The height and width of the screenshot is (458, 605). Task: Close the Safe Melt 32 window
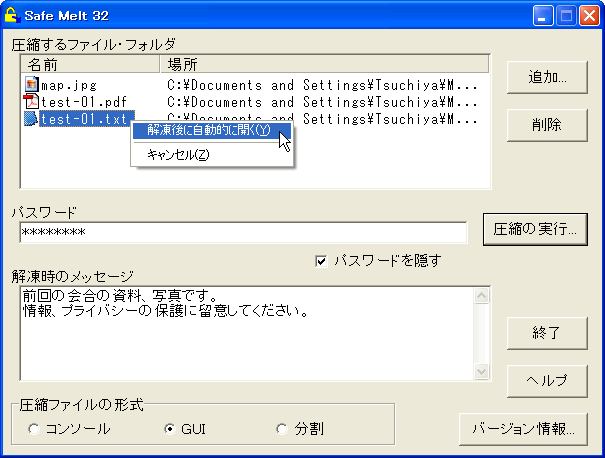pos(589,16)
